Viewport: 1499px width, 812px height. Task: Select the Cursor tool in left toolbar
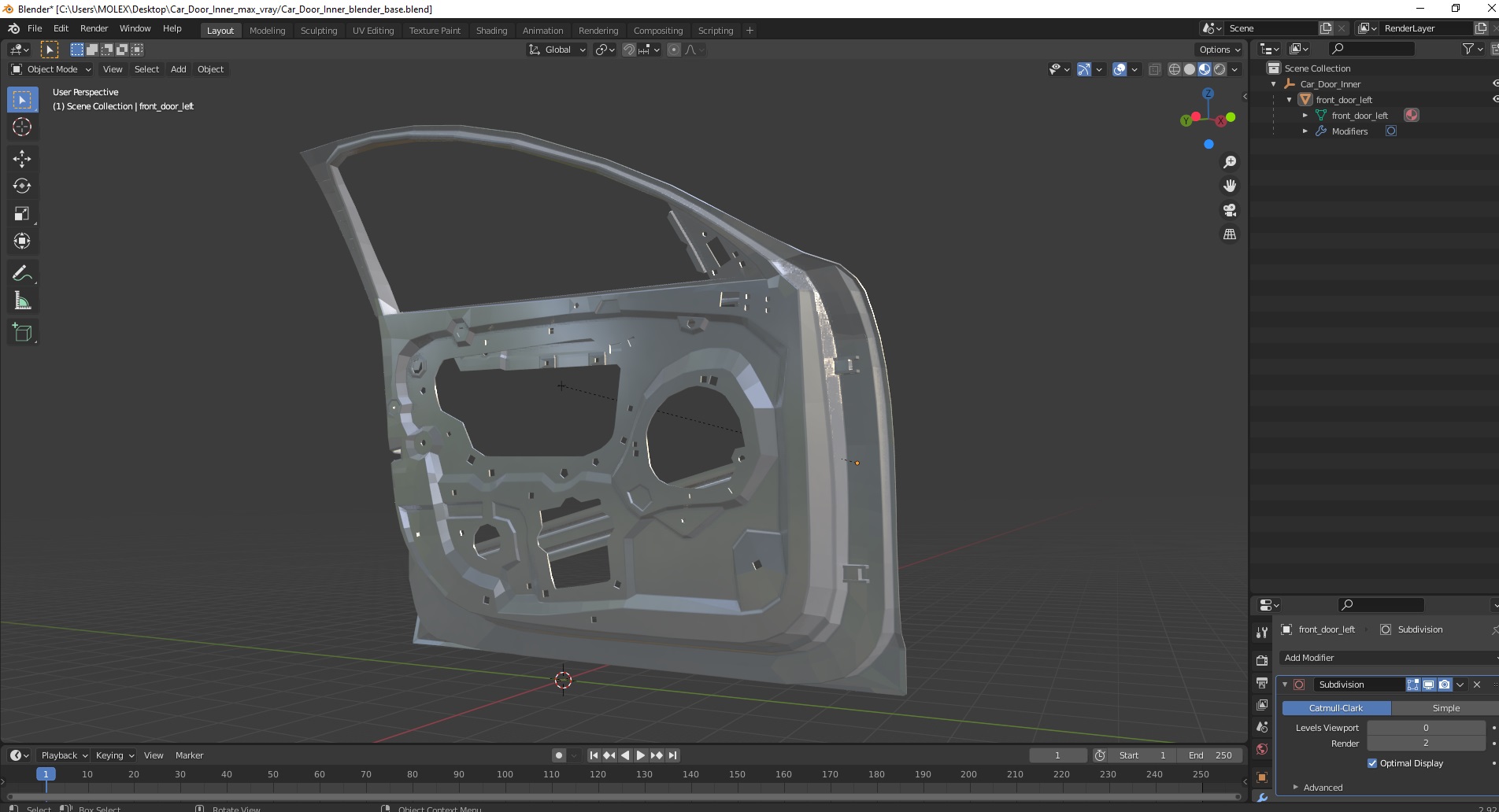point(22,127)
